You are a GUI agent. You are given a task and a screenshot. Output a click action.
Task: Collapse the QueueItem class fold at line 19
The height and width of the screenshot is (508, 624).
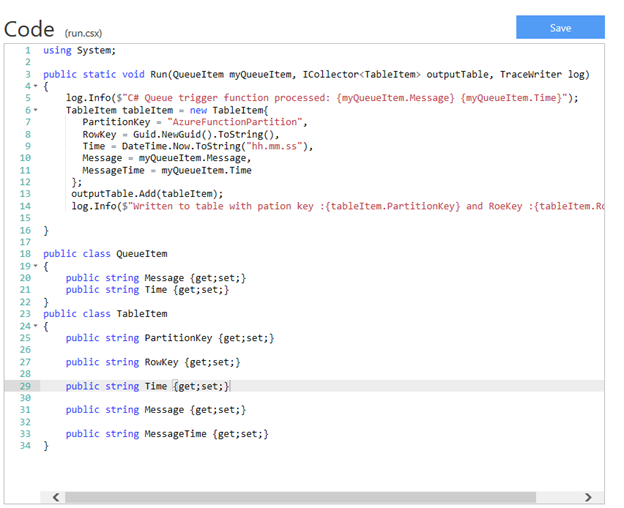(x=36, y=266)
